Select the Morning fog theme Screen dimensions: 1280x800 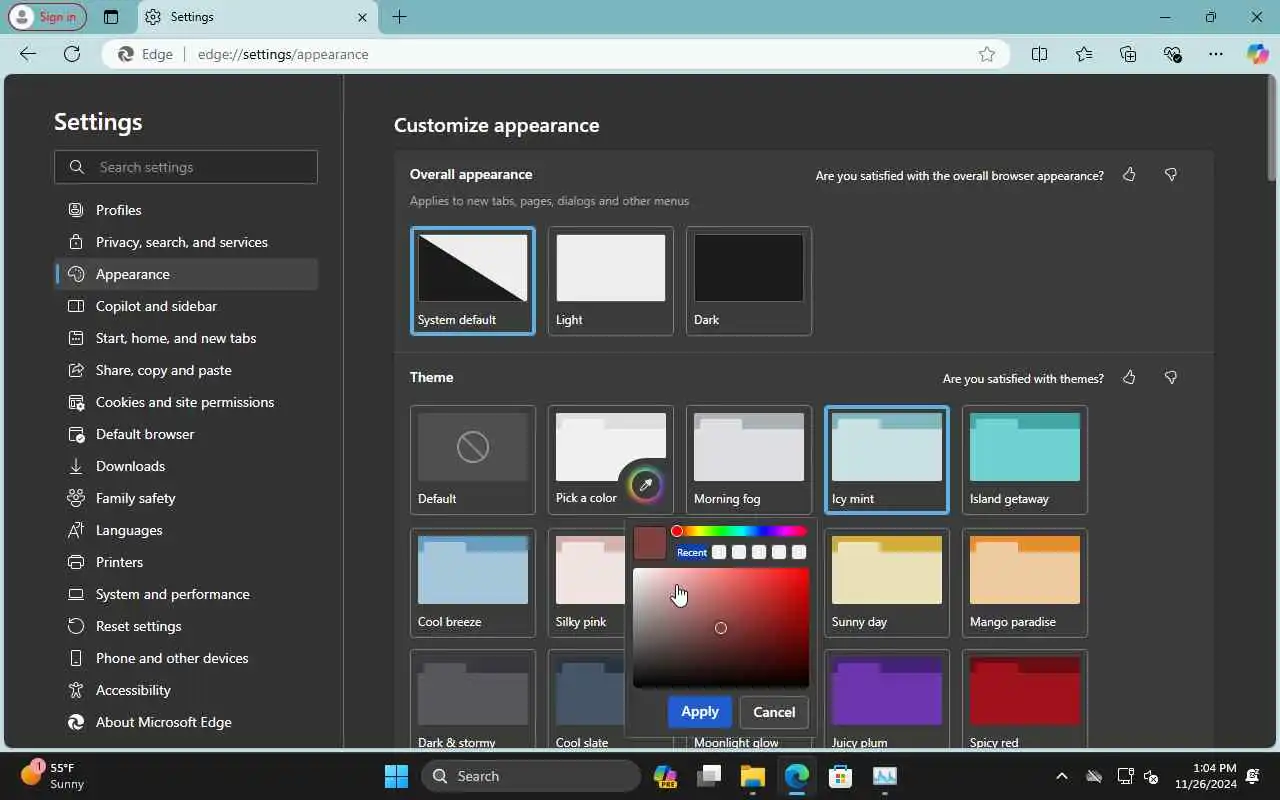pyautogui.click(x=749, y=459)
